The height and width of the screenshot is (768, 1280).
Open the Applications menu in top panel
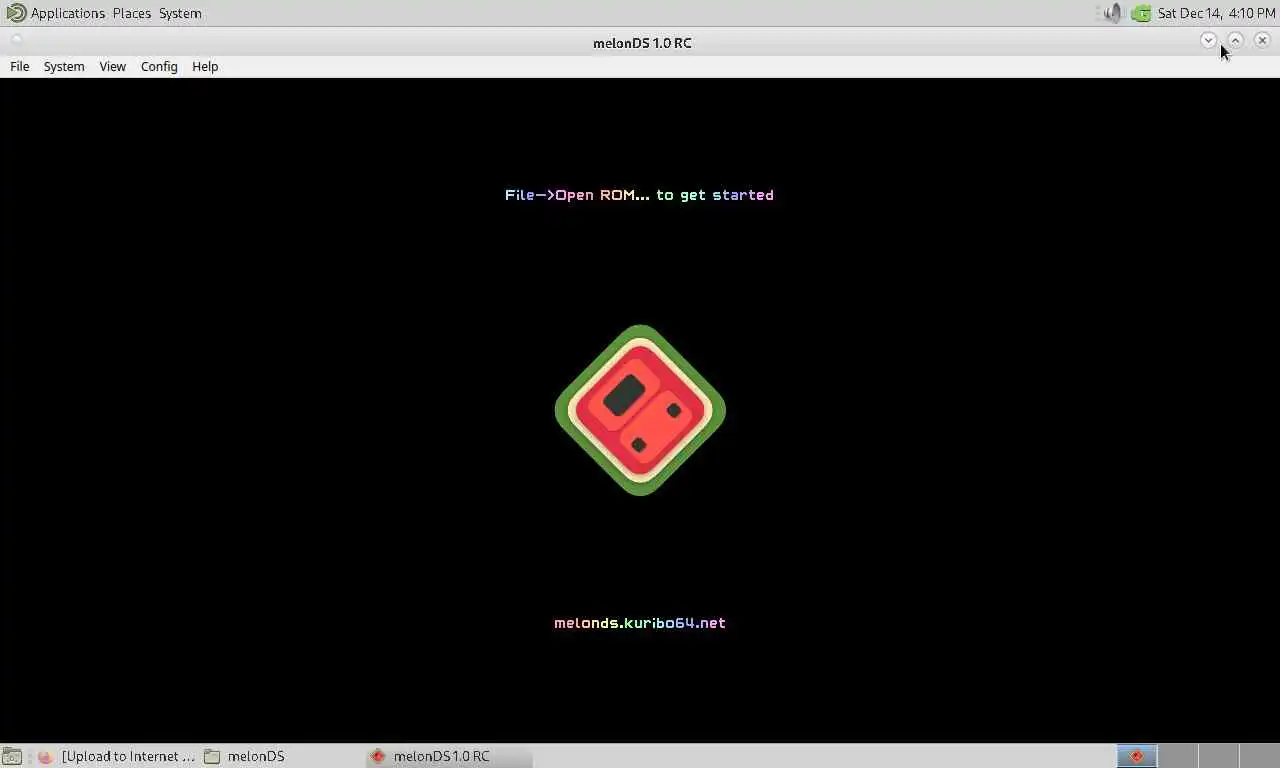(67, 13)
